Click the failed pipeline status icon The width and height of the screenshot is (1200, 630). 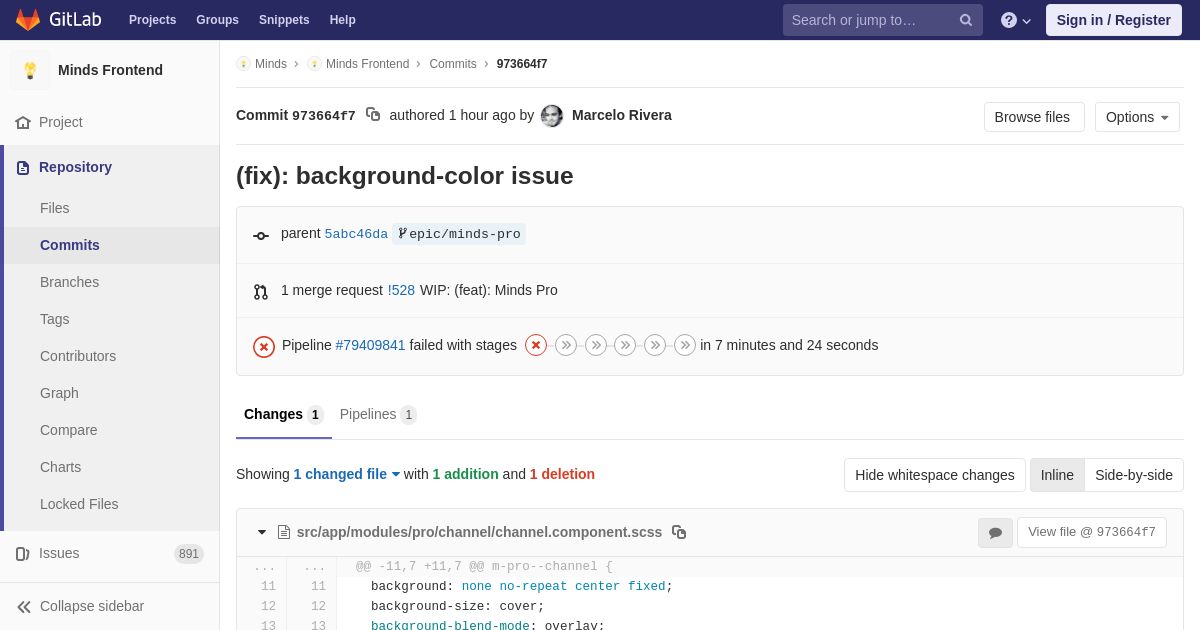(x=264, y=346)
